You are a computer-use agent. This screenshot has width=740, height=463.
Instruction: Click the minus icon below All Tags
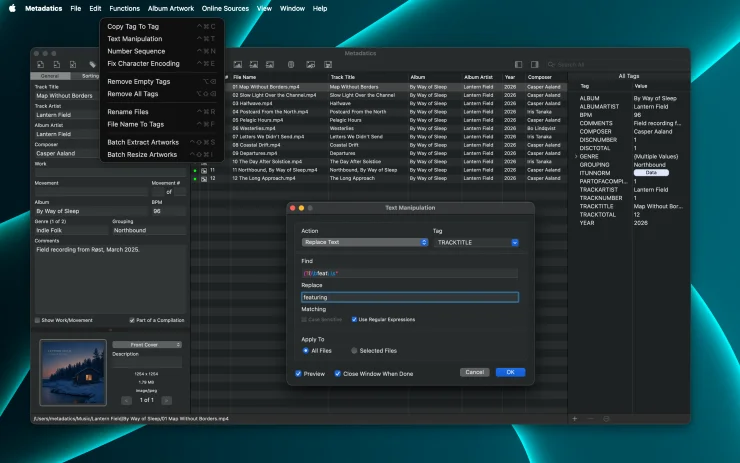[590, 419]
